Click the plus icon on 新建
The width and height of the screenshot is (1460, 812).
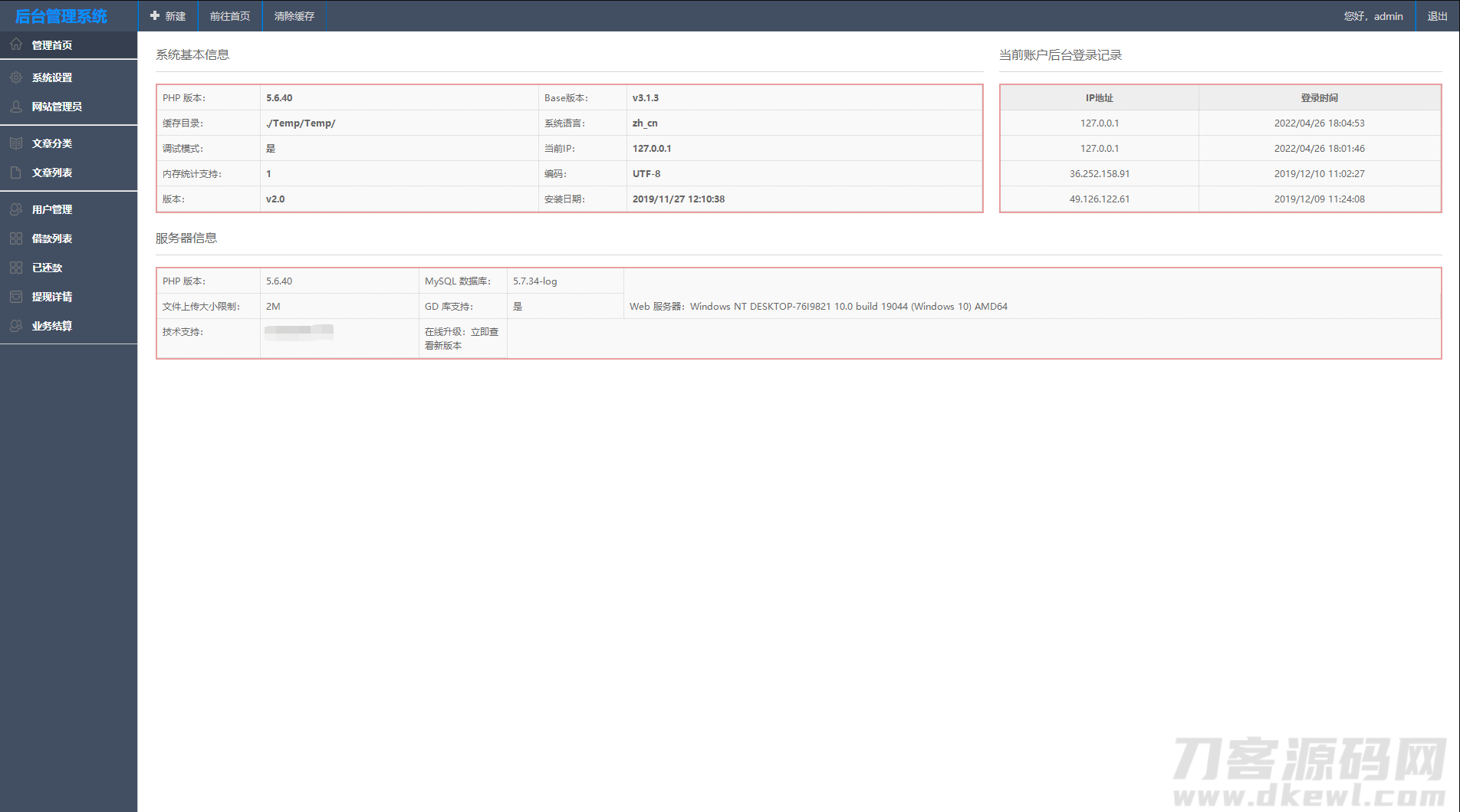(155, 16)
